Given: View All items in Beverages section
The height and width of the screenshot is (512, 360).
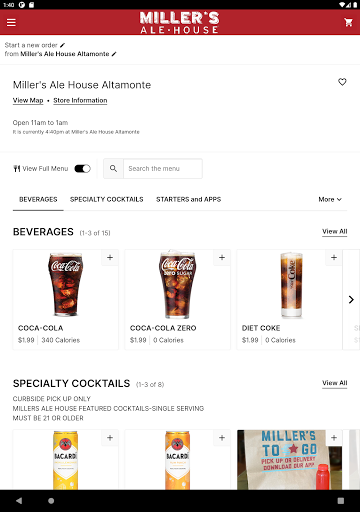Looking at the screenshot, I should [335, 231].
